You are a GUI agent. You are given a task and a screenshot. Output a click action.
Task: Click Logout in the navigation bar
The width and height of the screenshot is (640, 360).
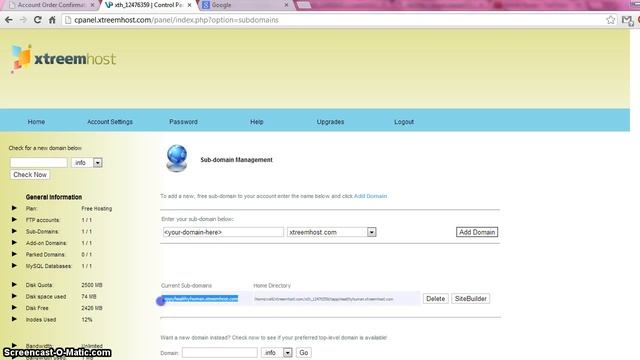click(404, 122)
